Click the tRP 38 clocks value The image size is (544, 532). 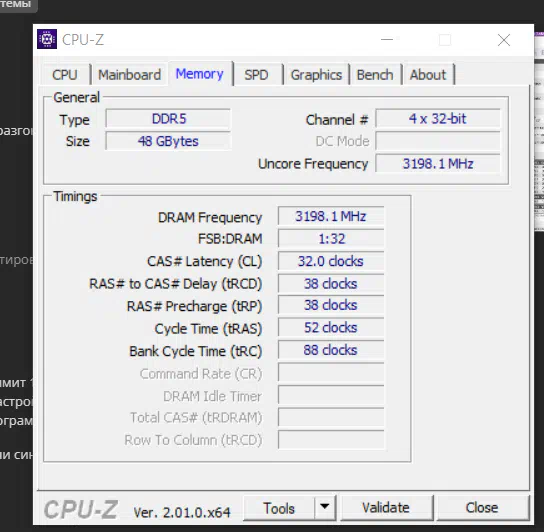pos(331,305)
